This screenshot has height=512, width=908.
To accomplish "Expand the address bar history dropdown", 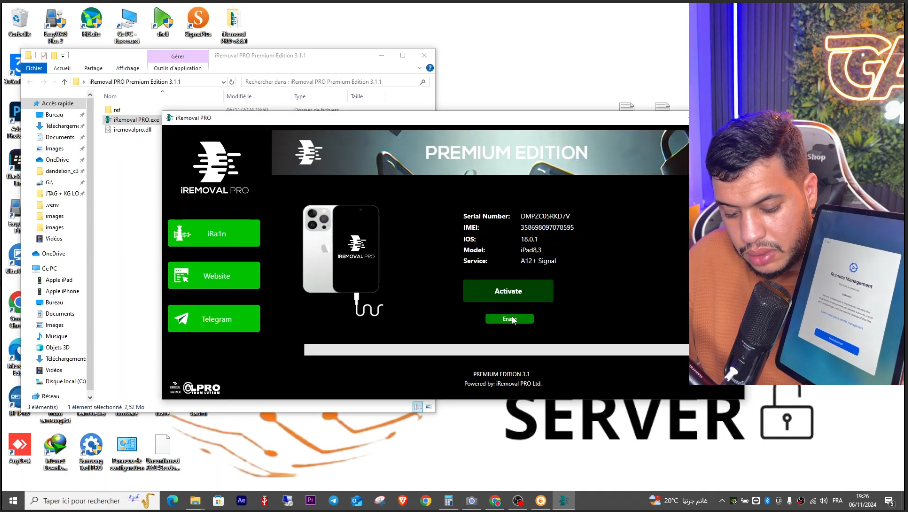I will pyautogui.click(x=224, y=82).
